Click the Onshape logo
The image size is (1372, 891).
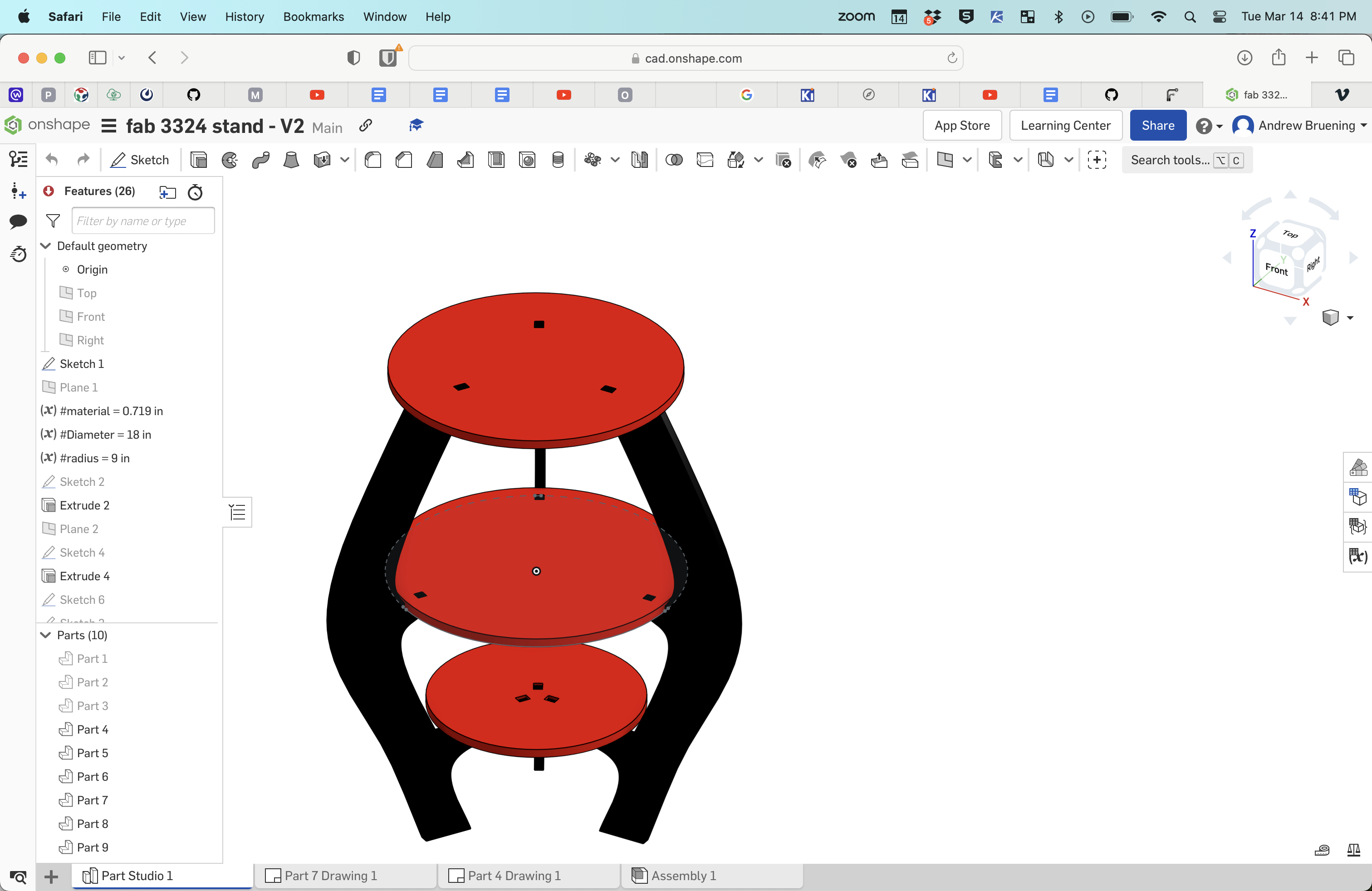47,124
